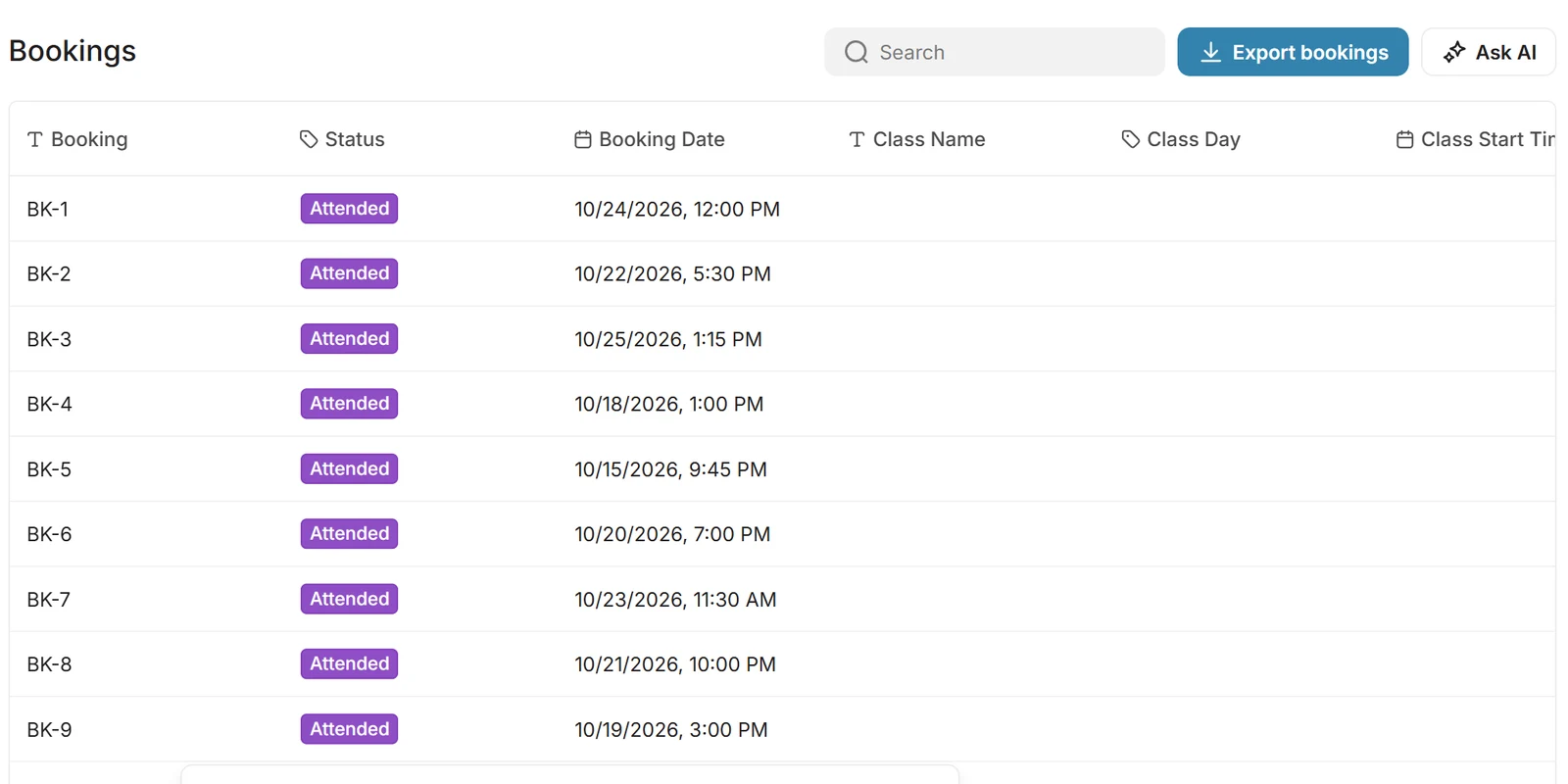This screenshot has height=784, width=1568.
Task: Sort by the Class Day column header
Action: click(x=1194, y=139)
